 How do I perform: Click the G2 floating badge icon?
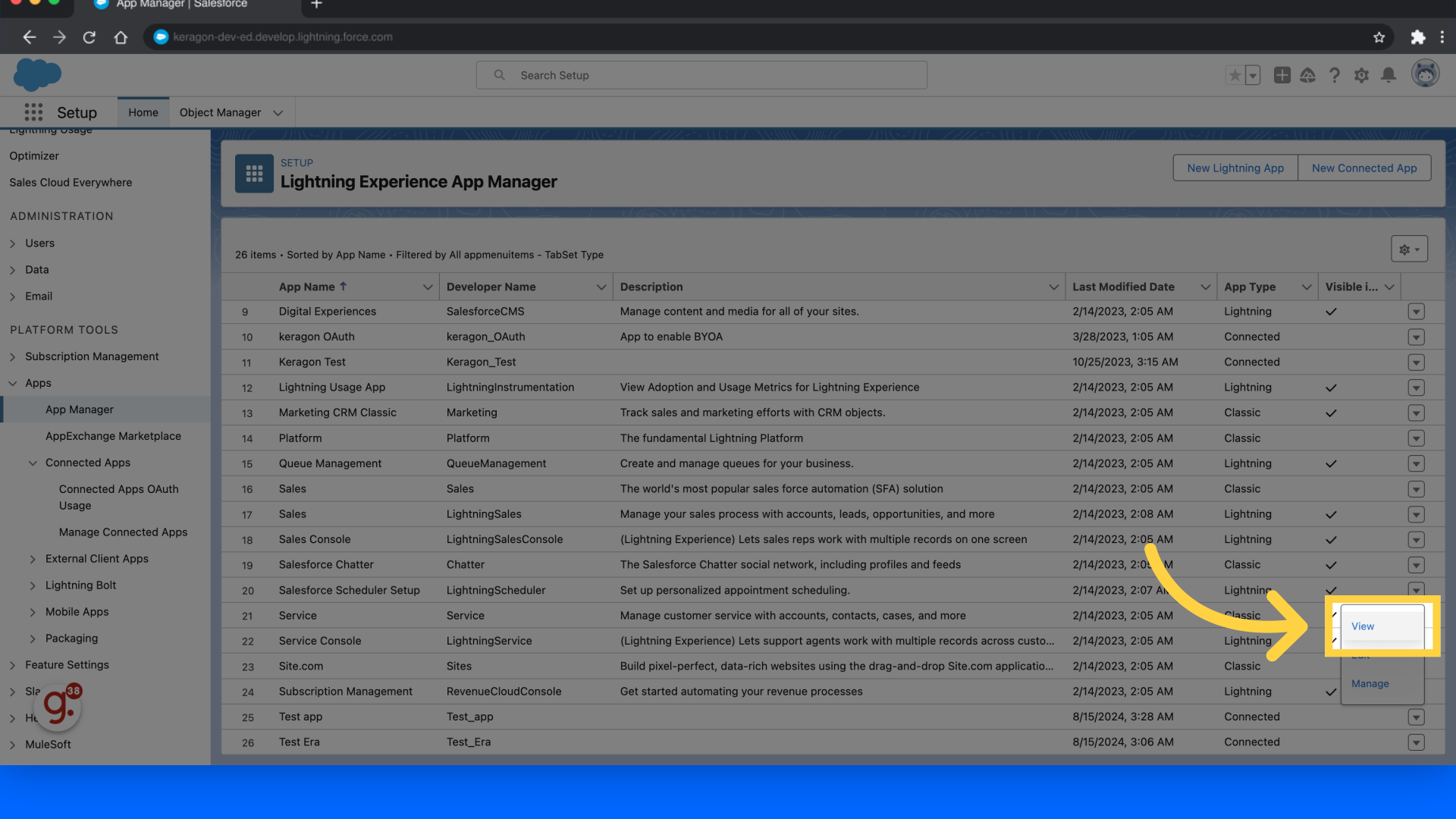[x=58, y=706]
